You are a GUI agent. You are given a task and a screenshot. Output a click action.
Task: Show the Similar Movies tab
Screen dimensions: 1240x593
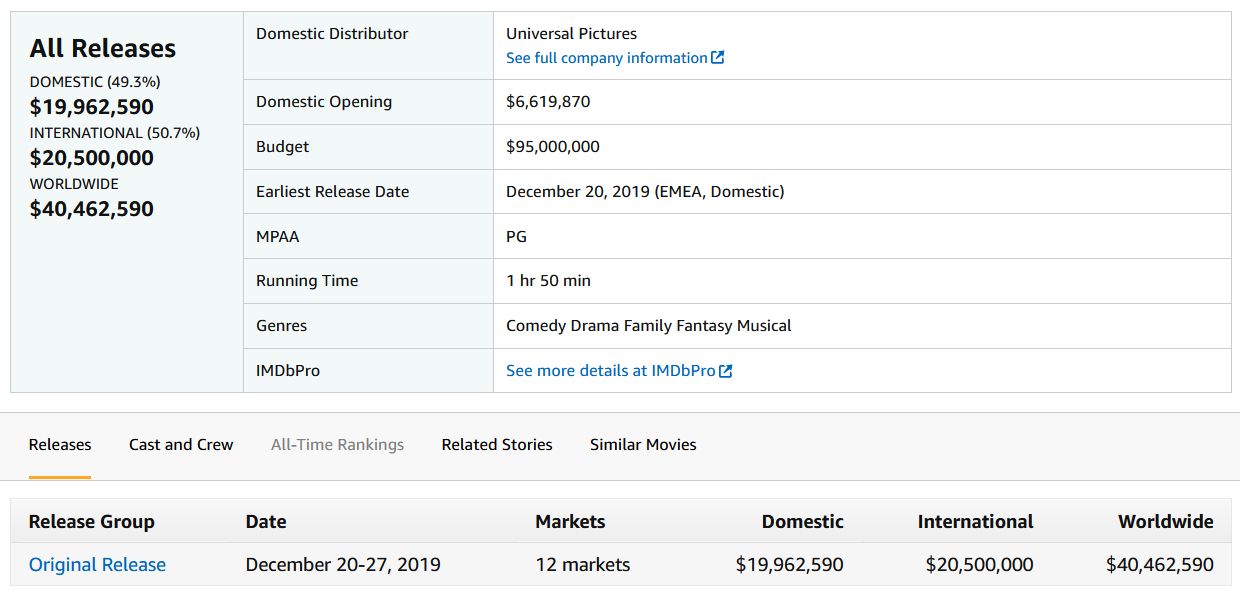tap(643, 445)
